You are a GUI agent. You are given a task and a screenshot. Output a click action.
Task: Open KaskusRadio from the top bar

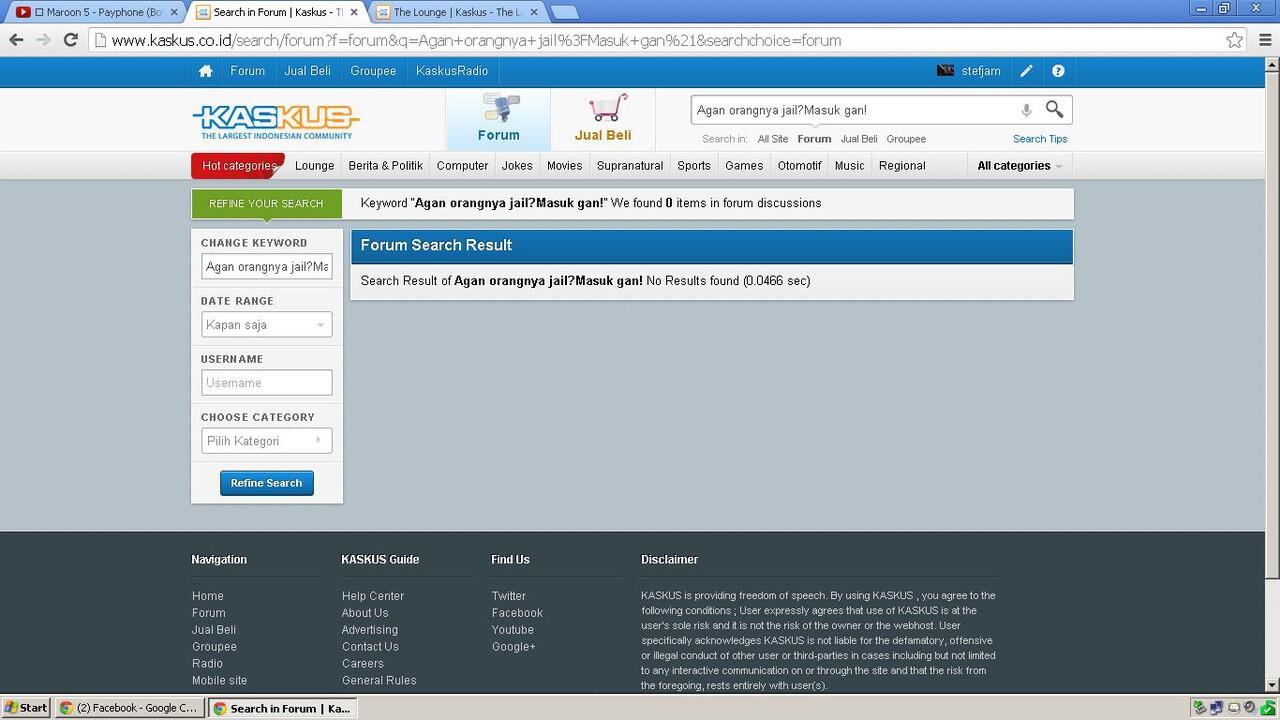[x=452, y=71]
